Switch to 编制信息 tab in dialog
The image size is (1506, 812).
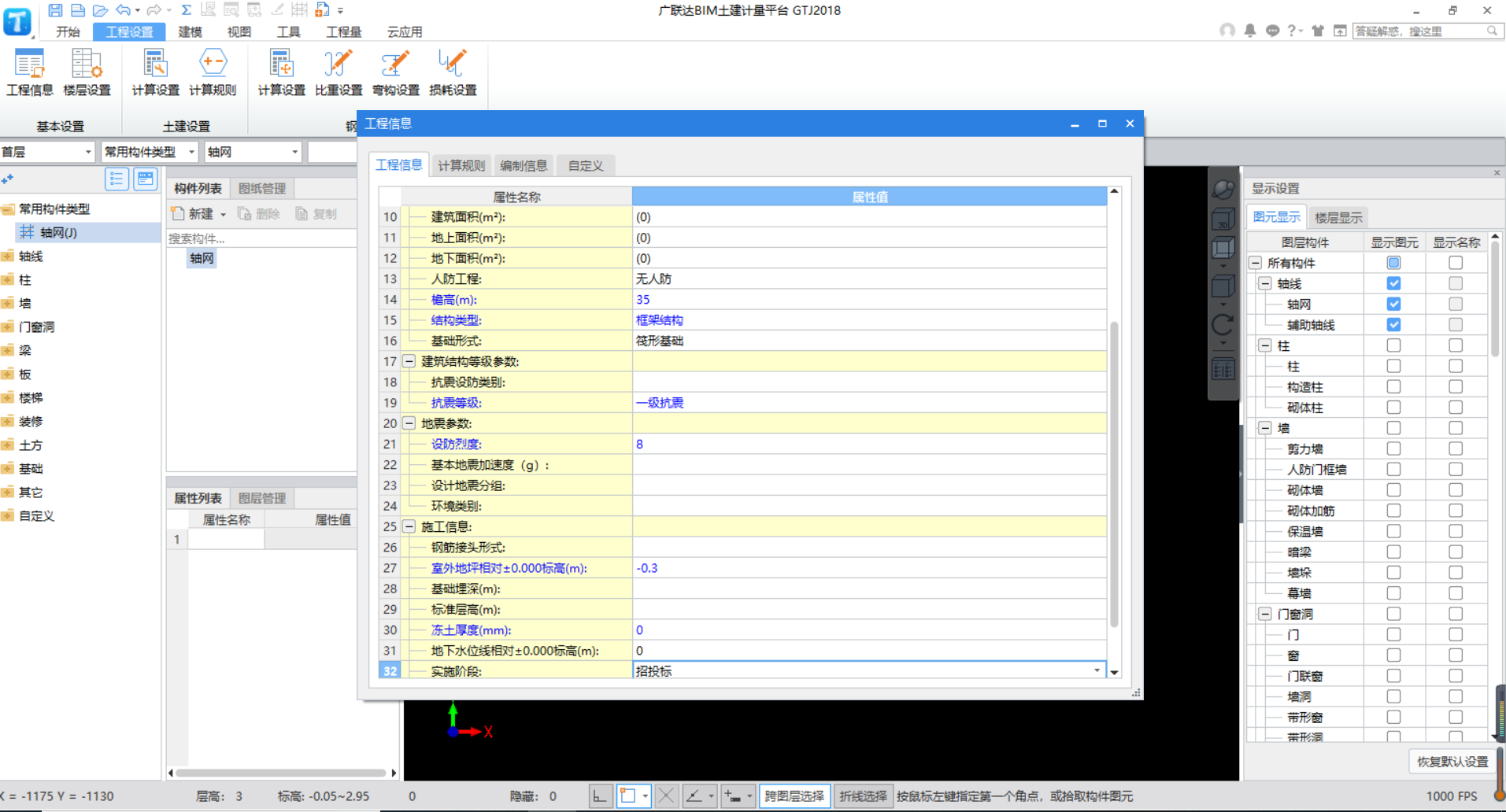pos(524,165)
